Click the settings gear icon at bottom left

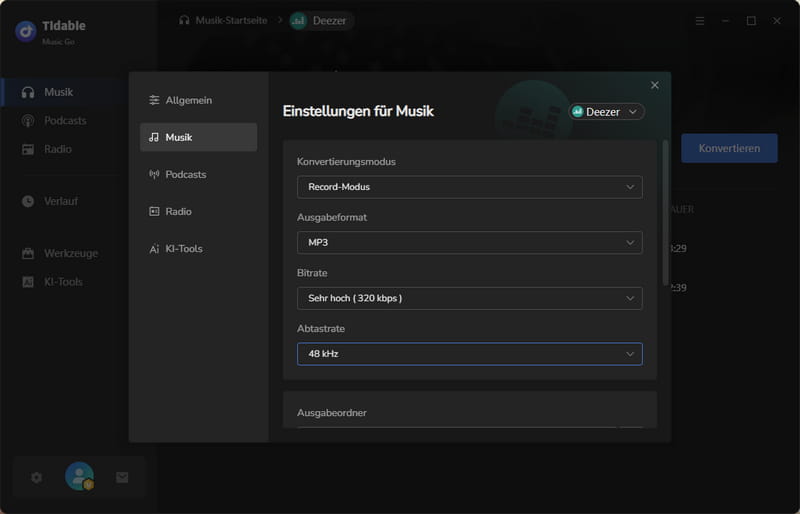click(36, 477)
